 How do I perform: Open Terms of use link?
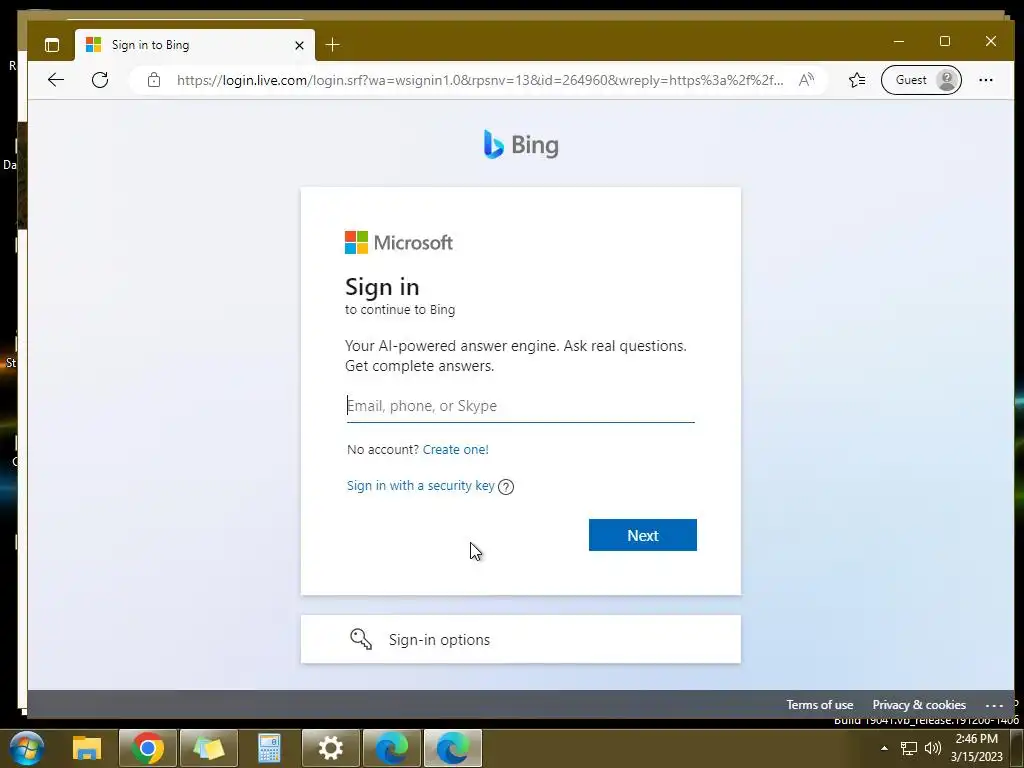coord(820,705)
